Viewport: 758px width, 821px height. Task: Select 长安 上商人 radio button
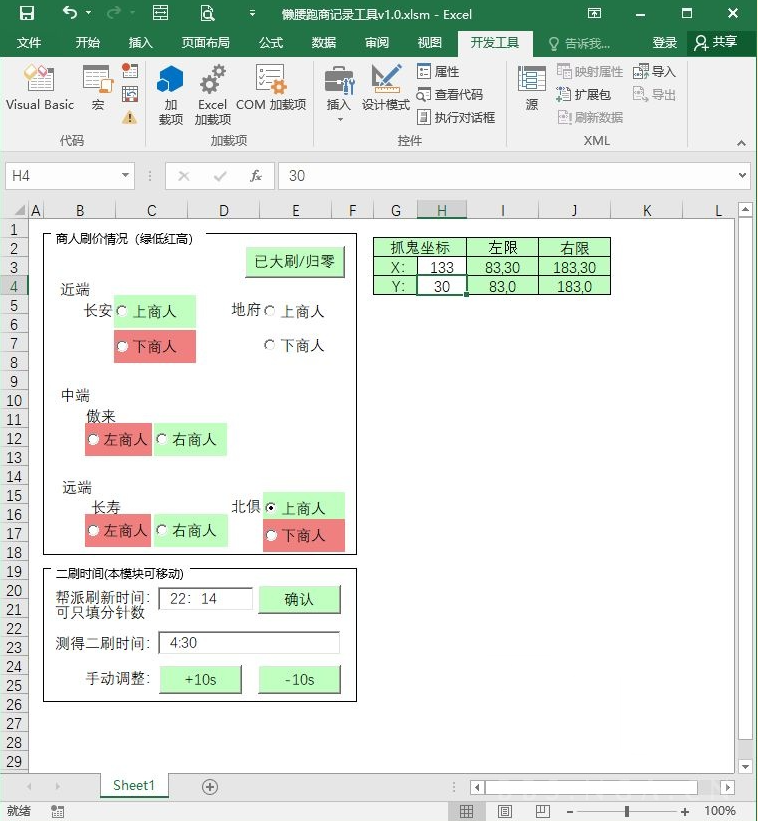[121, 311]
